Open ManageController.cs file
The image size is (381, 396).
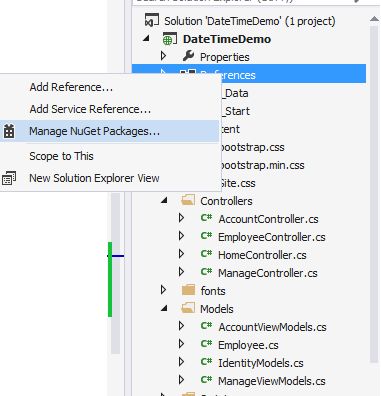268,273
